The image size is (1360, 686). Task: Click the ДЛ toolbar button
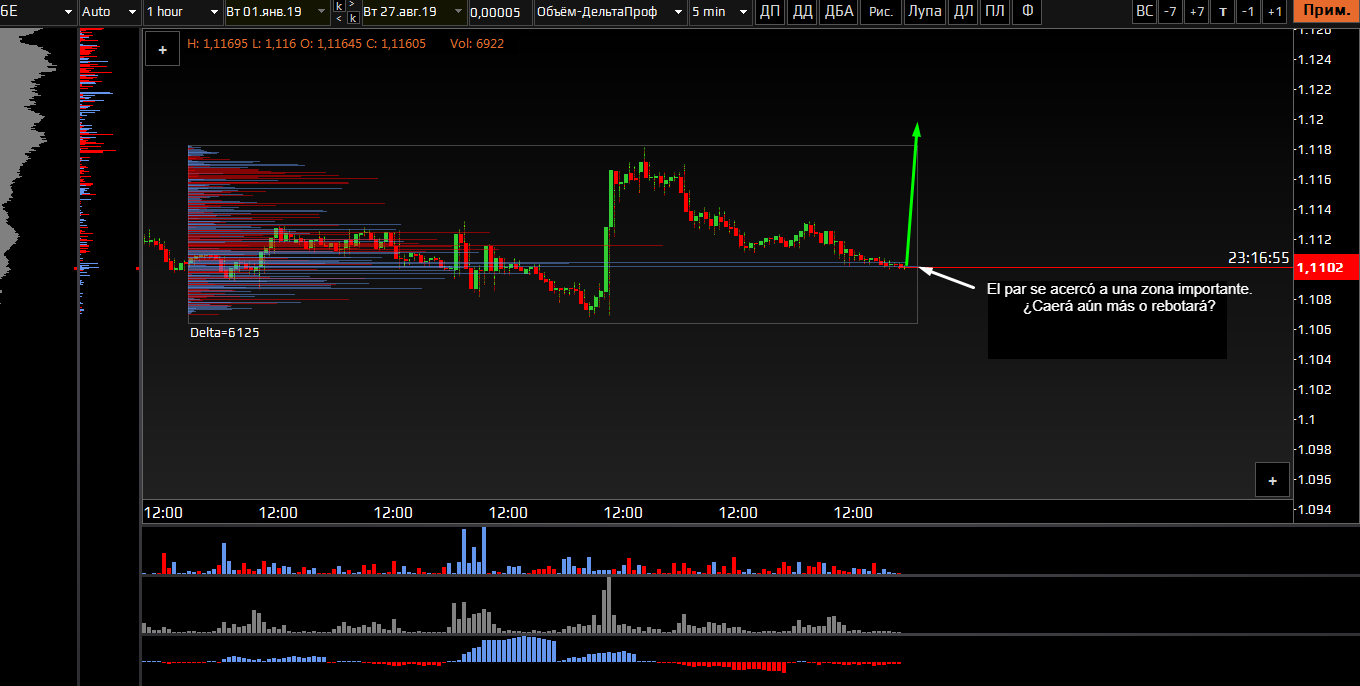click(x=962, y=12)
